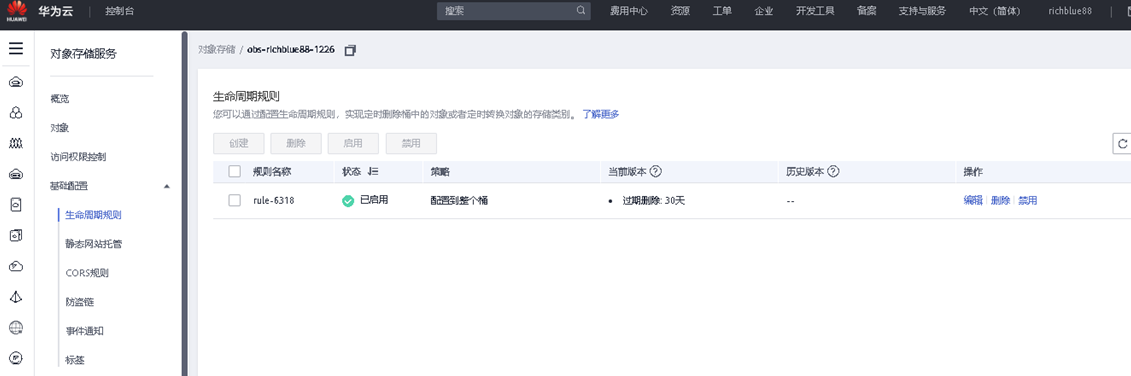This screenshot has height=376, width=1131.
Task: Click the 过期删除: 30天 cell
Action: pos(653,201)
